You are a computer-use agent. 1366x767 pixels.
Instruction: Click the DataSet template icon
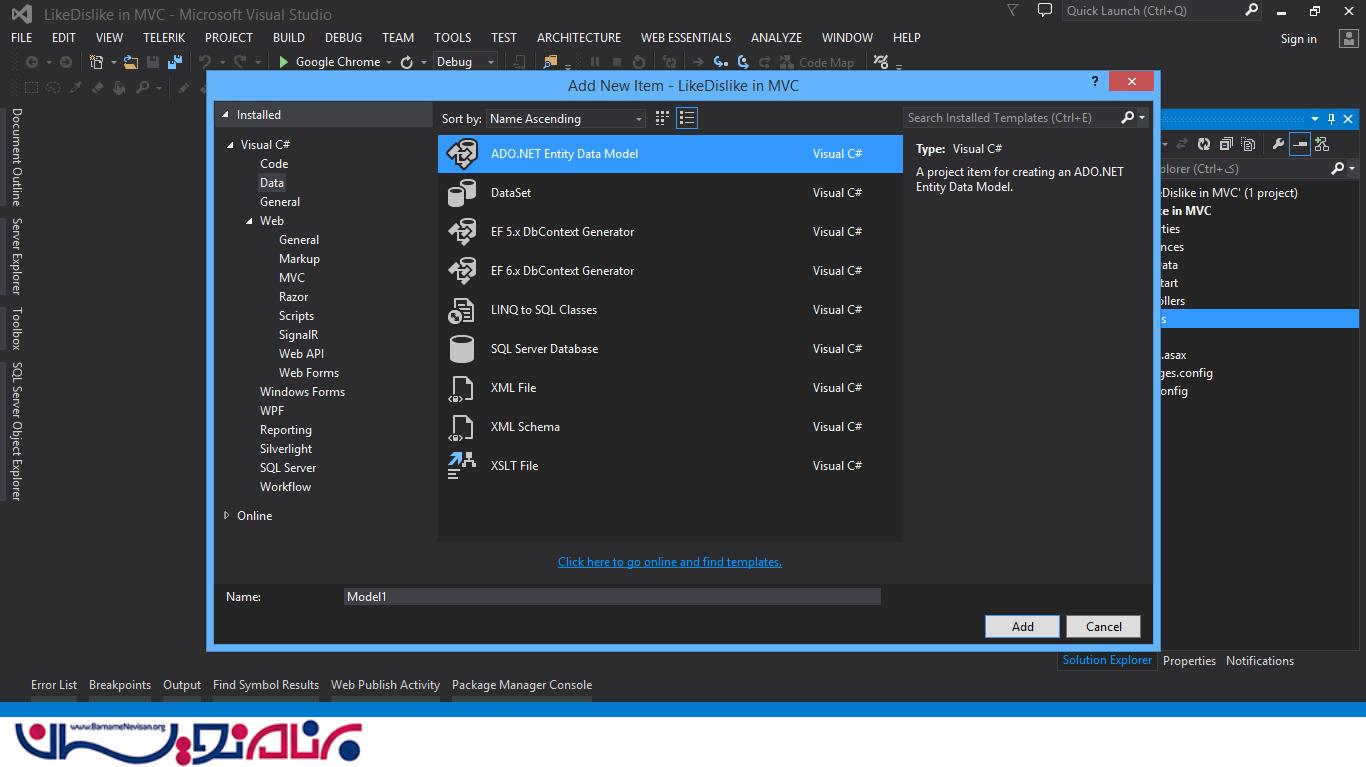[462, 193]
